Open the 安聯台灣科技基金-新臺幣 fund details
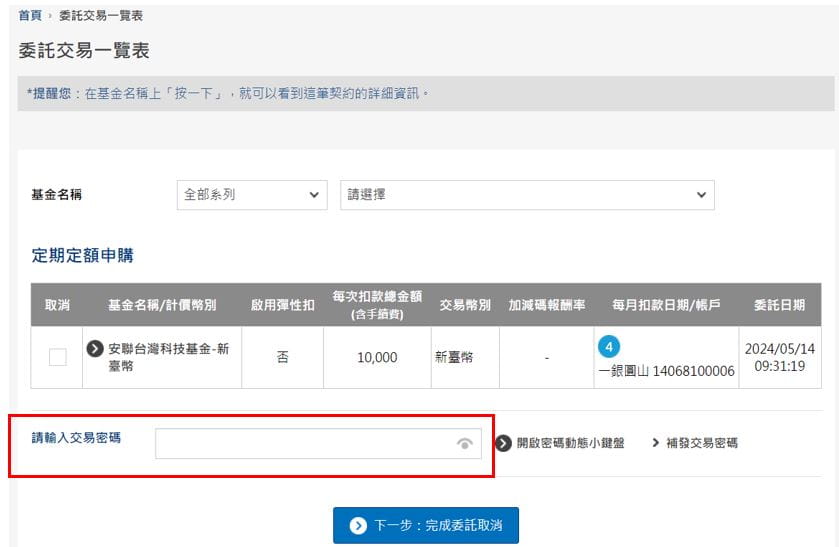The image size is (839, 547). pyautogui.click(x=168, y=357)
